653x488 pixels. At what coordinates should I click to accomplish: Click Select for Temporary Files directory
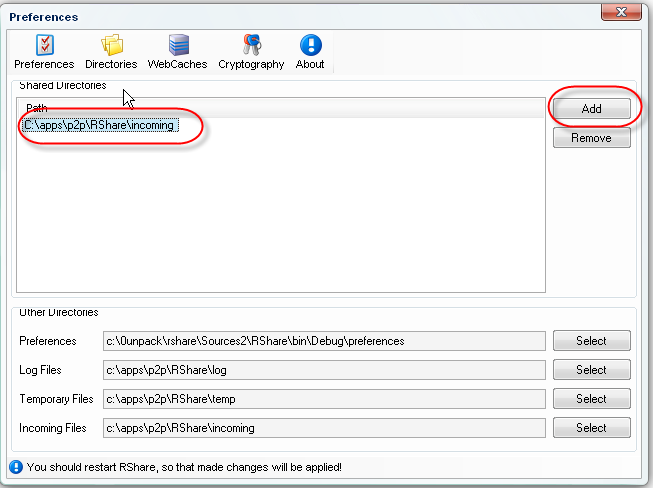(591, 399)
